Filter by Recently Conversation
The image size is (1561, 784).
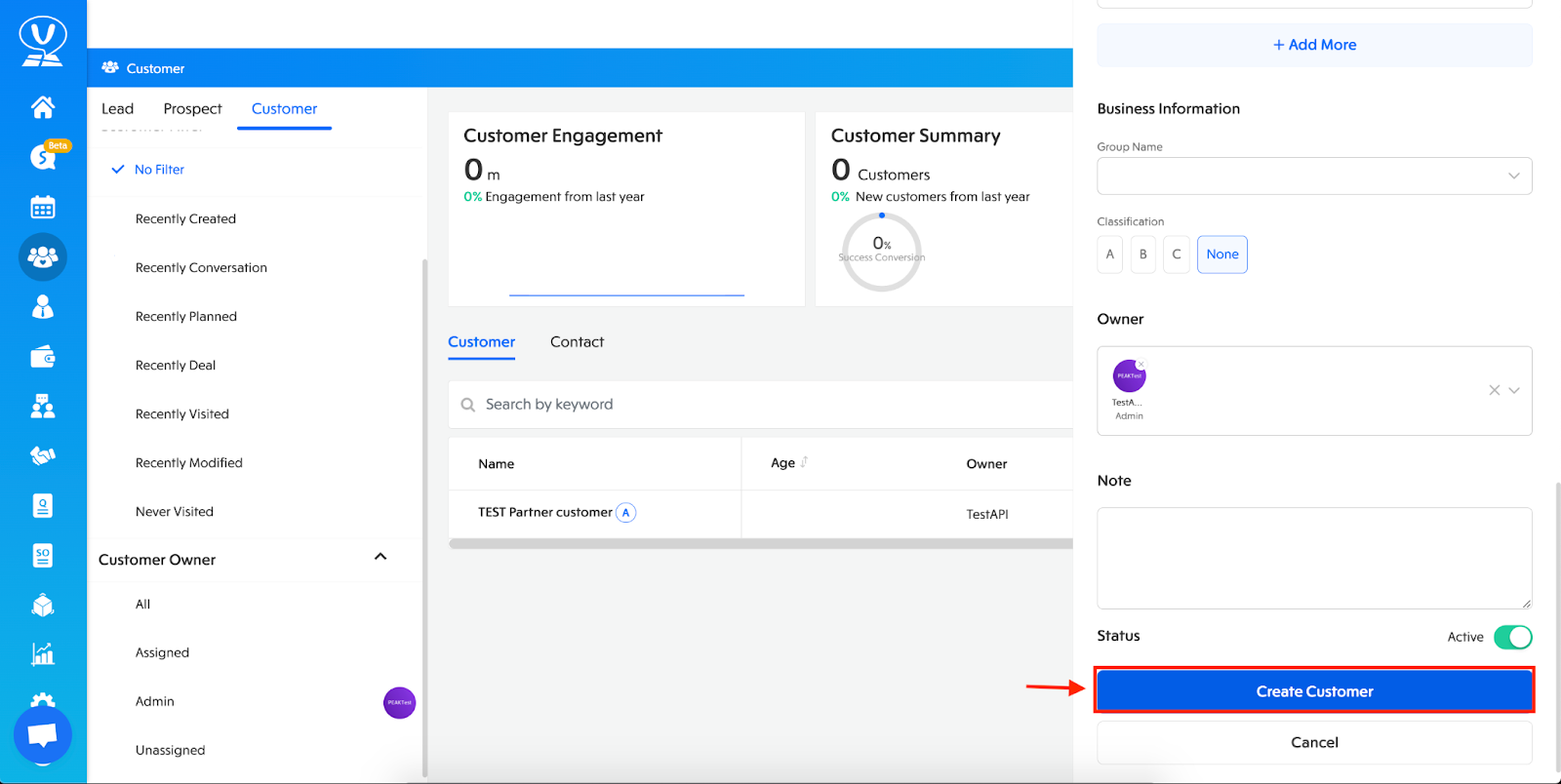tap(201, 268)
